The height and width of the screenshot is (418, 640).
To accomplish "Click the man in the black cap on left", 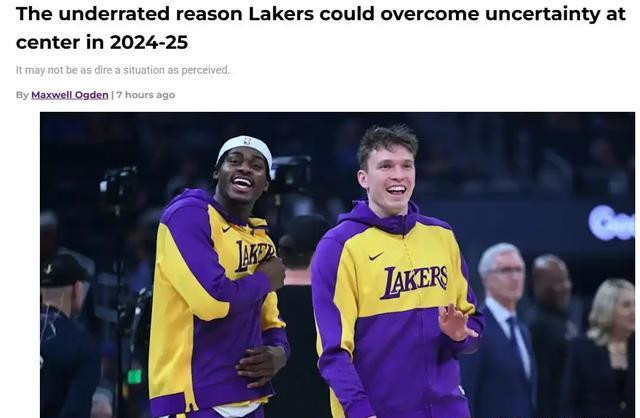I will click(65, 335).
